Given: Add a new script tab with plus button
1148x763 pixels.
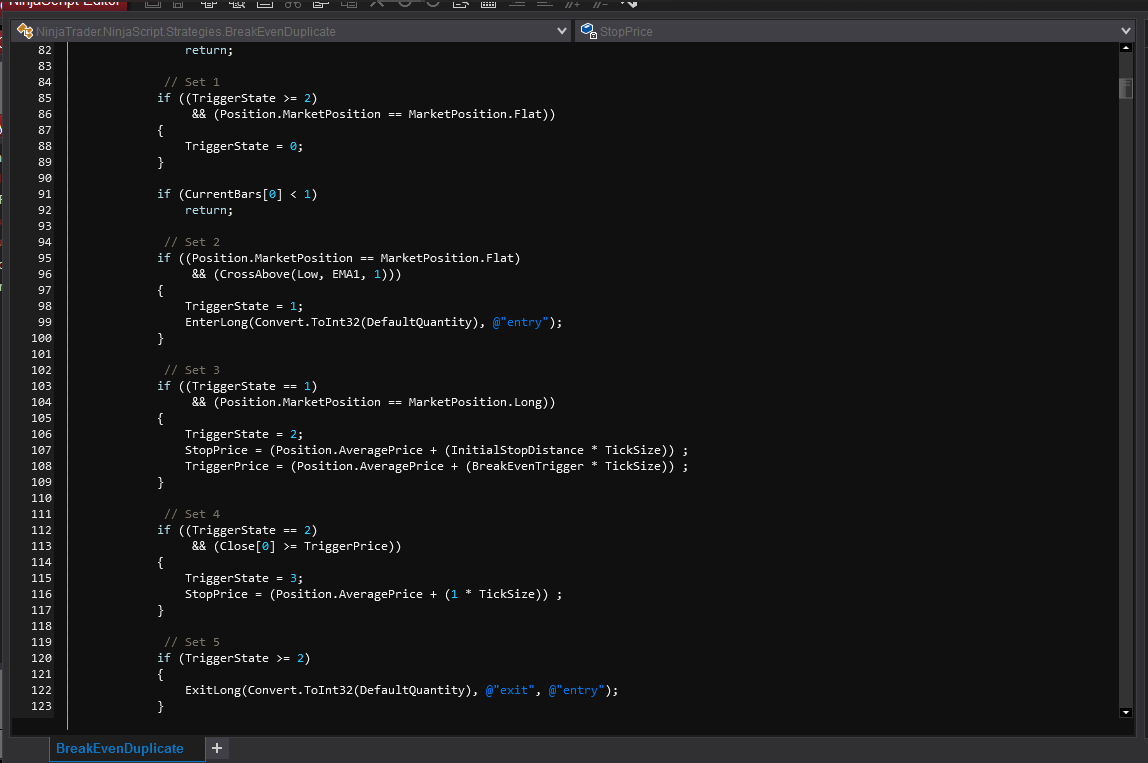Looking at the screenshot, I should (217, 748).
